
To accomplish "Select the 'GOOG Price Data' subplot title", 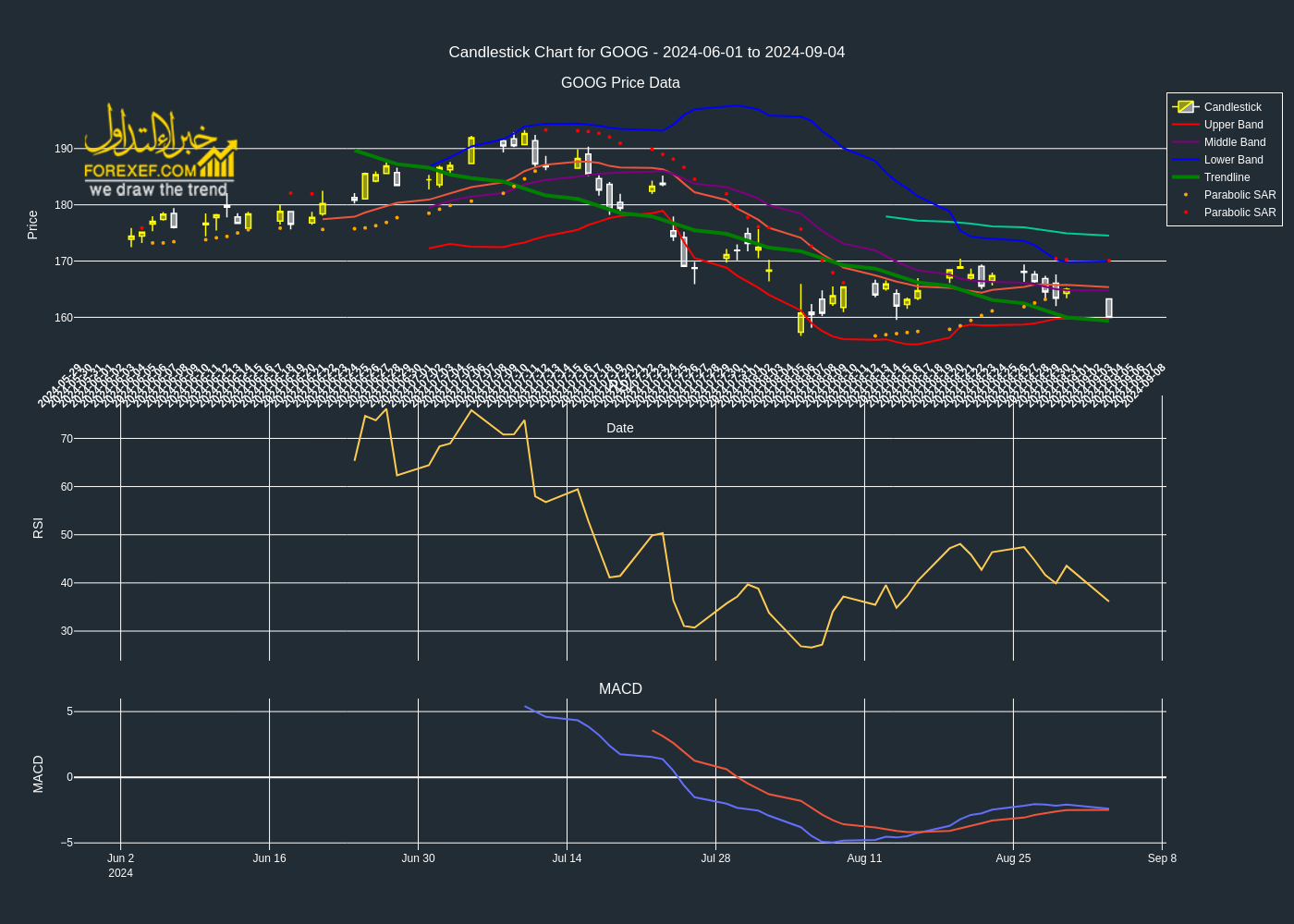I will (x=620, y=83).
